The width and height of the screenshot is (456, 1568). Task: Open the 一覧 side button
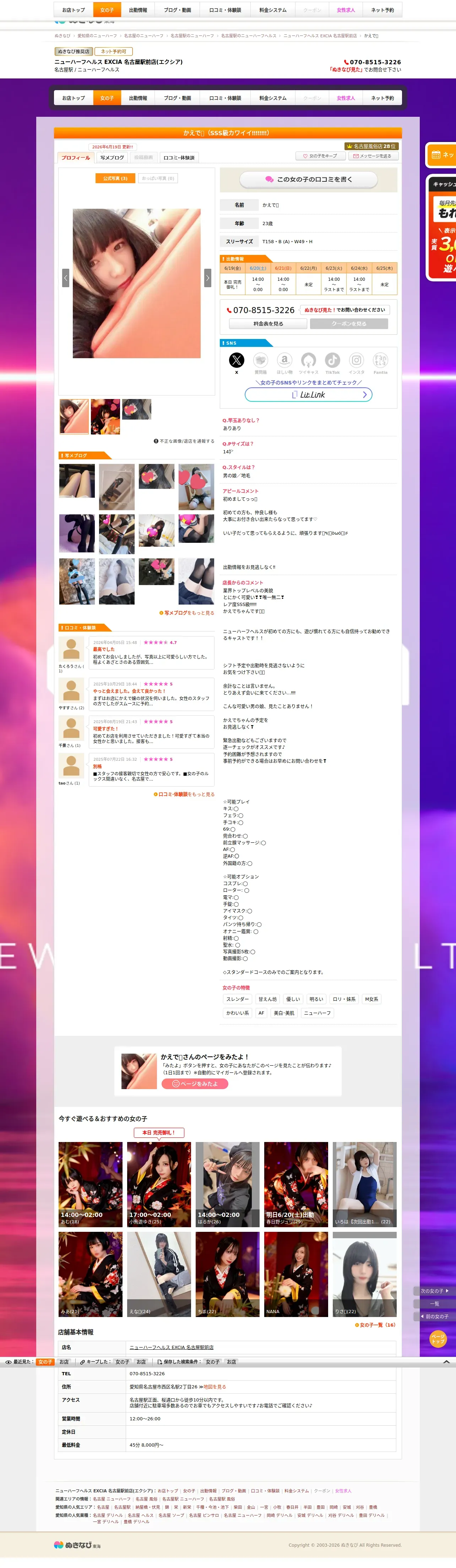434,1303
